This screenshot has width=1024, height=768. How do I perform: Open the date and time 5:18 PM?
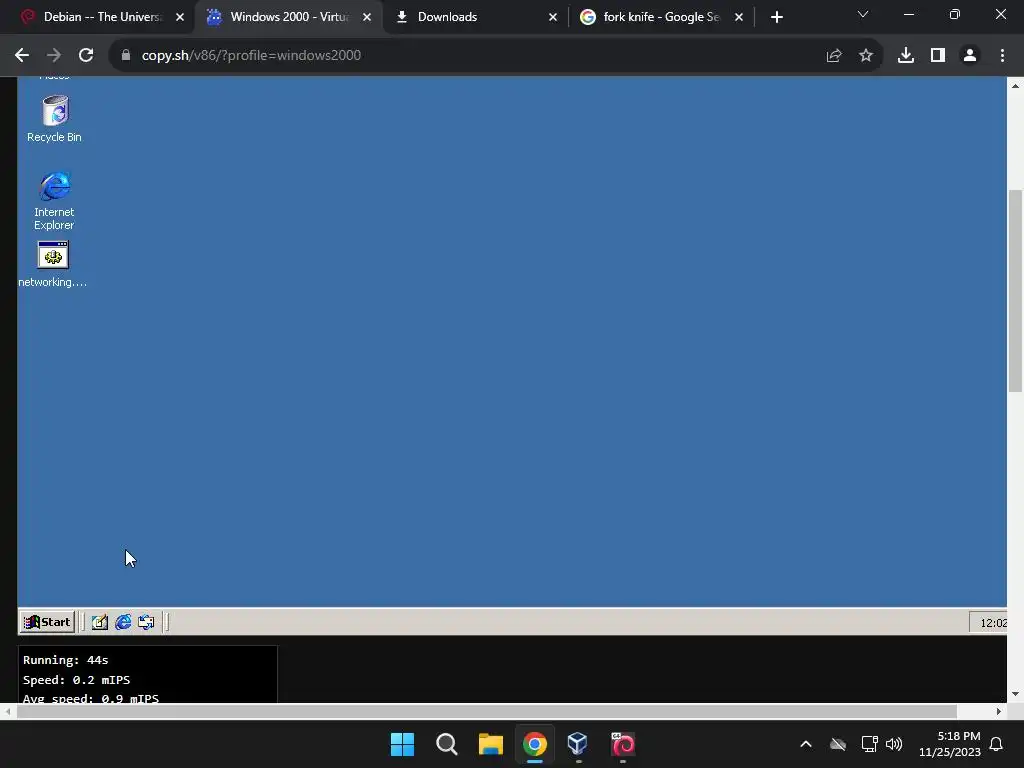[950, 744]
